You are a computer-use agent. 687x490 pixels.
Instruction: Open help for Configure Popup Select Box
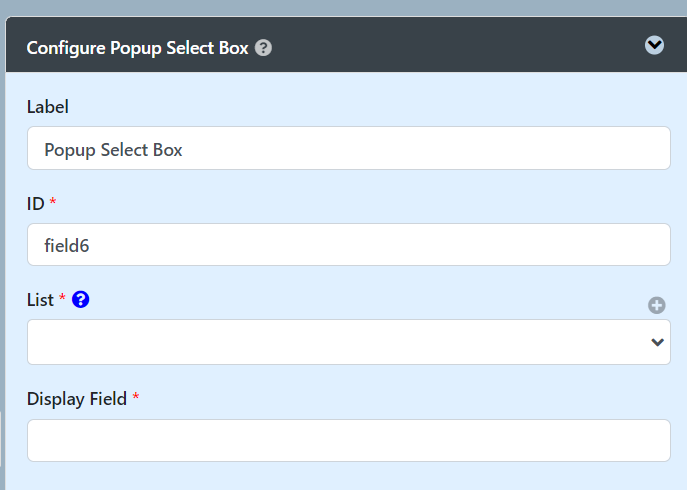(263, 48)
